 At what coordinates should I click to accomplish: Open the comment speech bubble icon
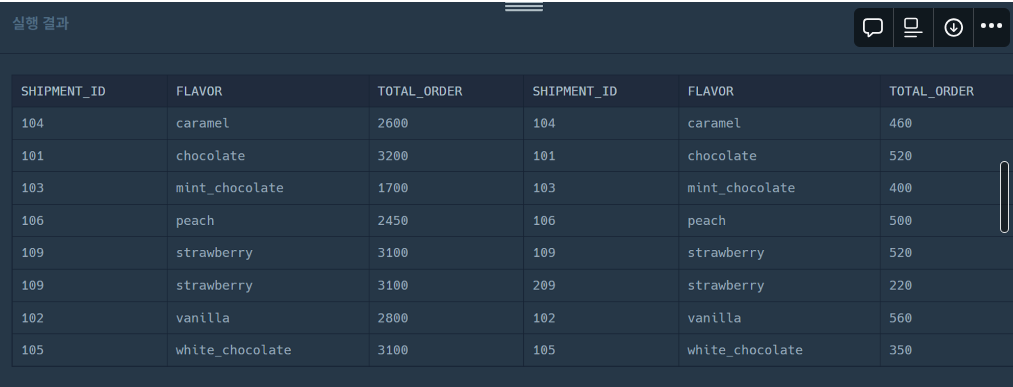[873, 28]
